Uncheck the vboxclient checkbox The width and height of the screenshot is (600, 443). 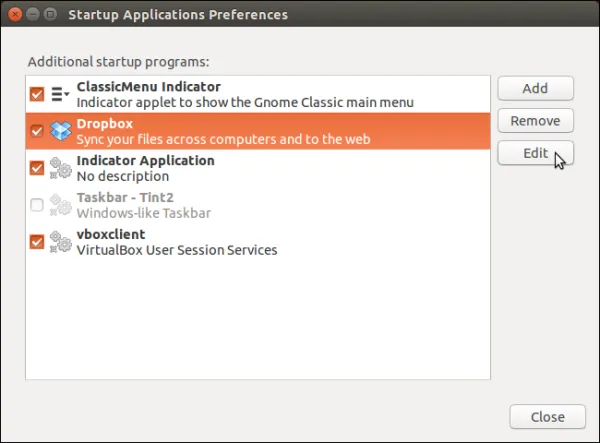[37, 242]
